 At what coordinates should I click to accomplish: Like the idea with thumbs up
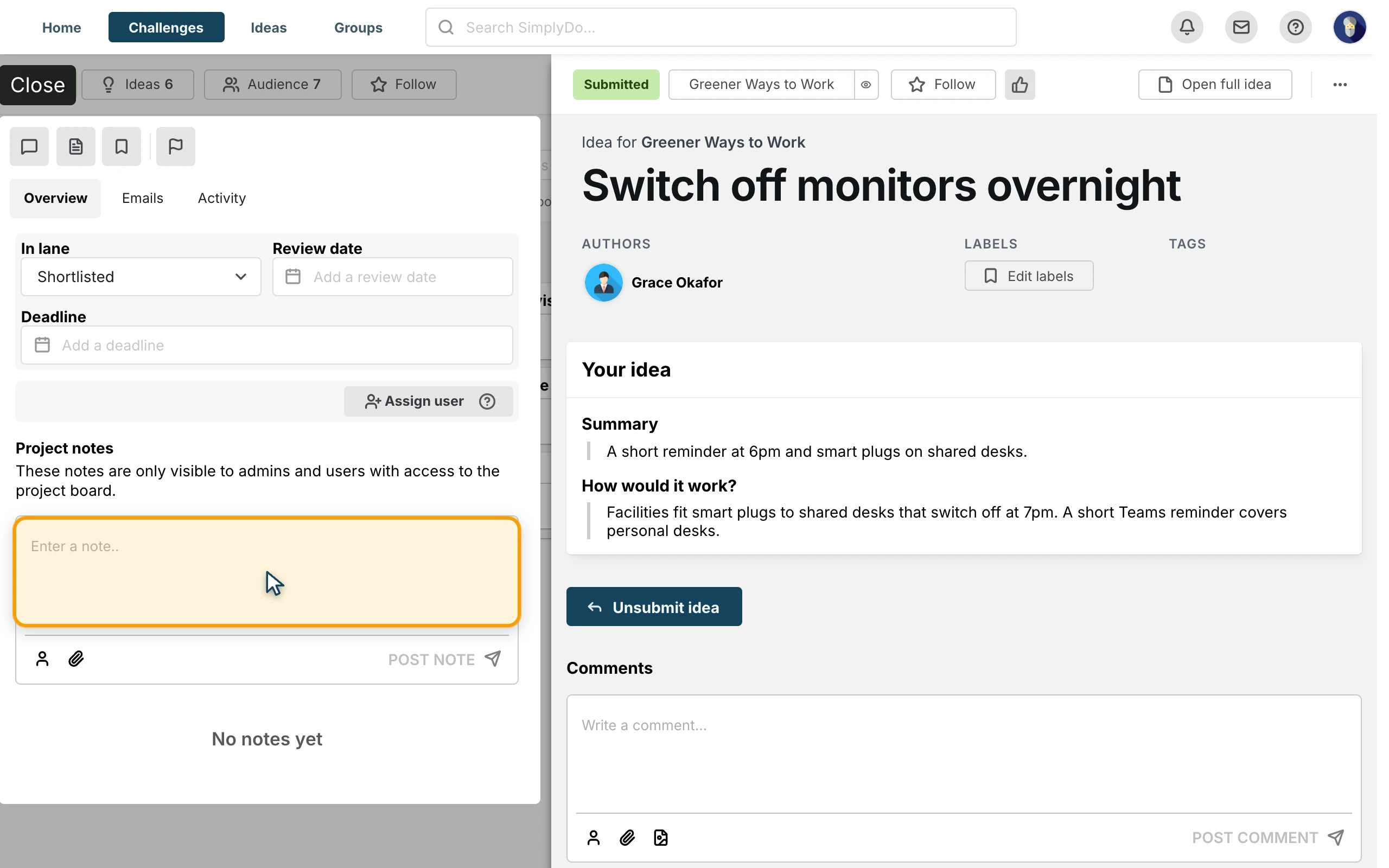tap(1020, 85)
